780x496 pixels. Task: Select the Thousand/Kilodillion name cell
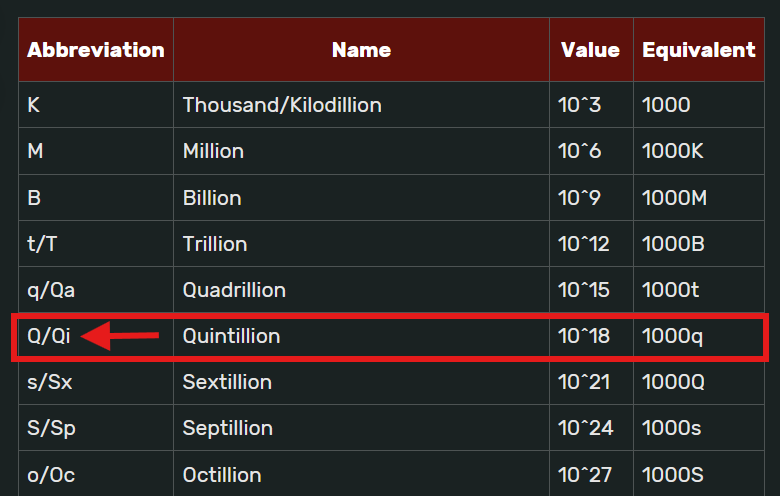282,105
